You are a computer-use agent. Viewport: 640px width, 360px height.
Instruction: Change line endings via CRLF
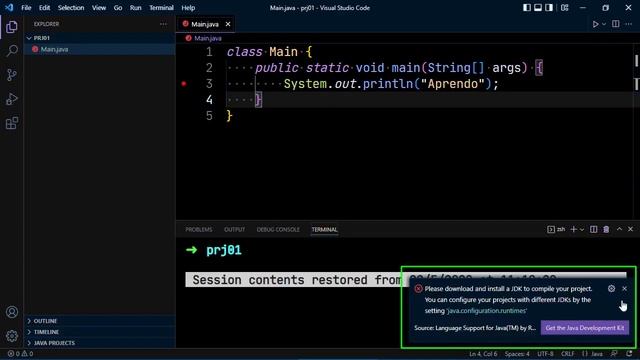[567, 354]
